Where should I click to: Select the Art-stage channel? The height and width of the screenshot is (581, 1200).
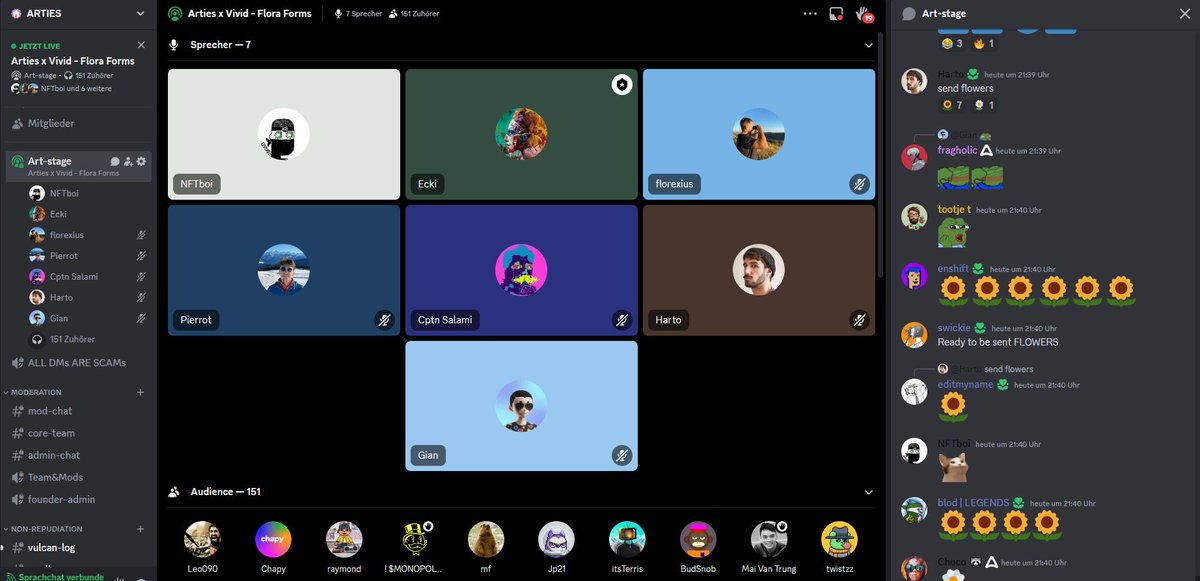78,166
